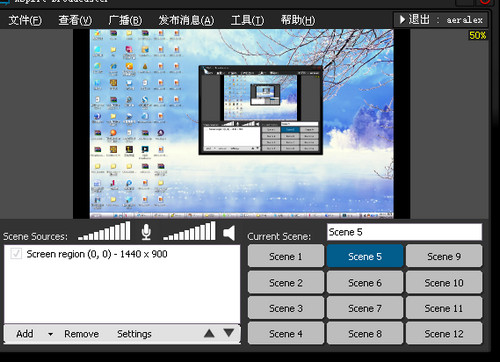The height and width of the screenshot is (362, 500).
Task: Click the Current Scene name field
Action: tap(404, 232)
